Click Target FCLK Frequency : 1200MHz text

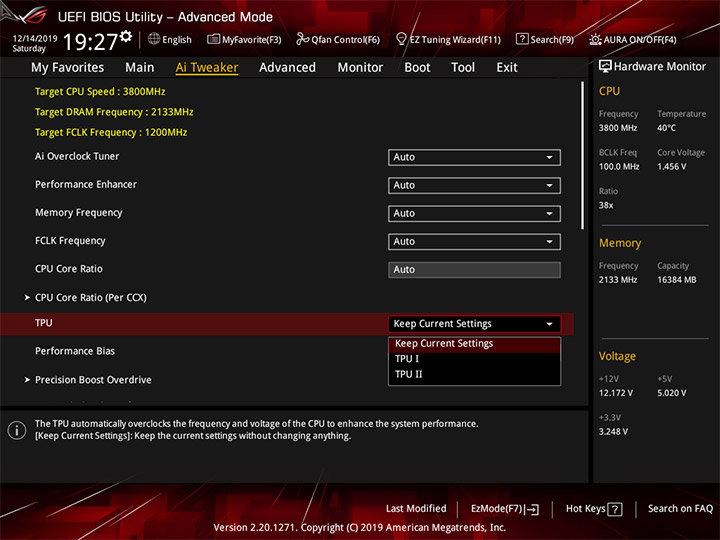[x=111, y=132]
